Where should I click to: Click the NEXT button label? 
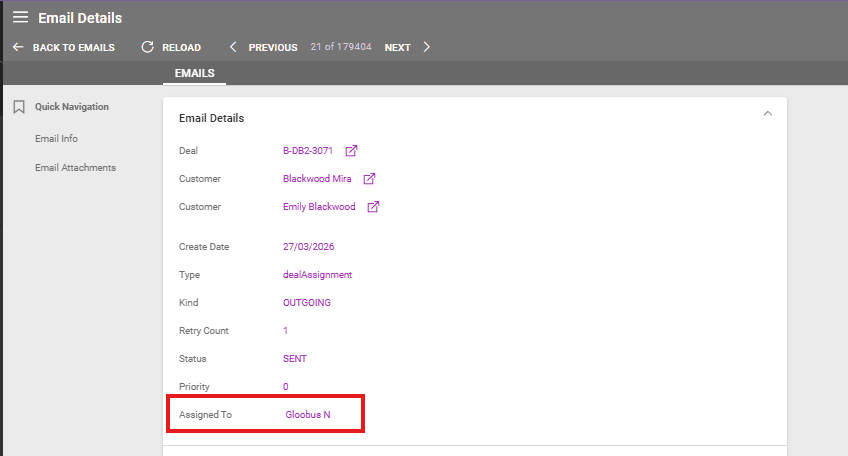tap(397, 47)
